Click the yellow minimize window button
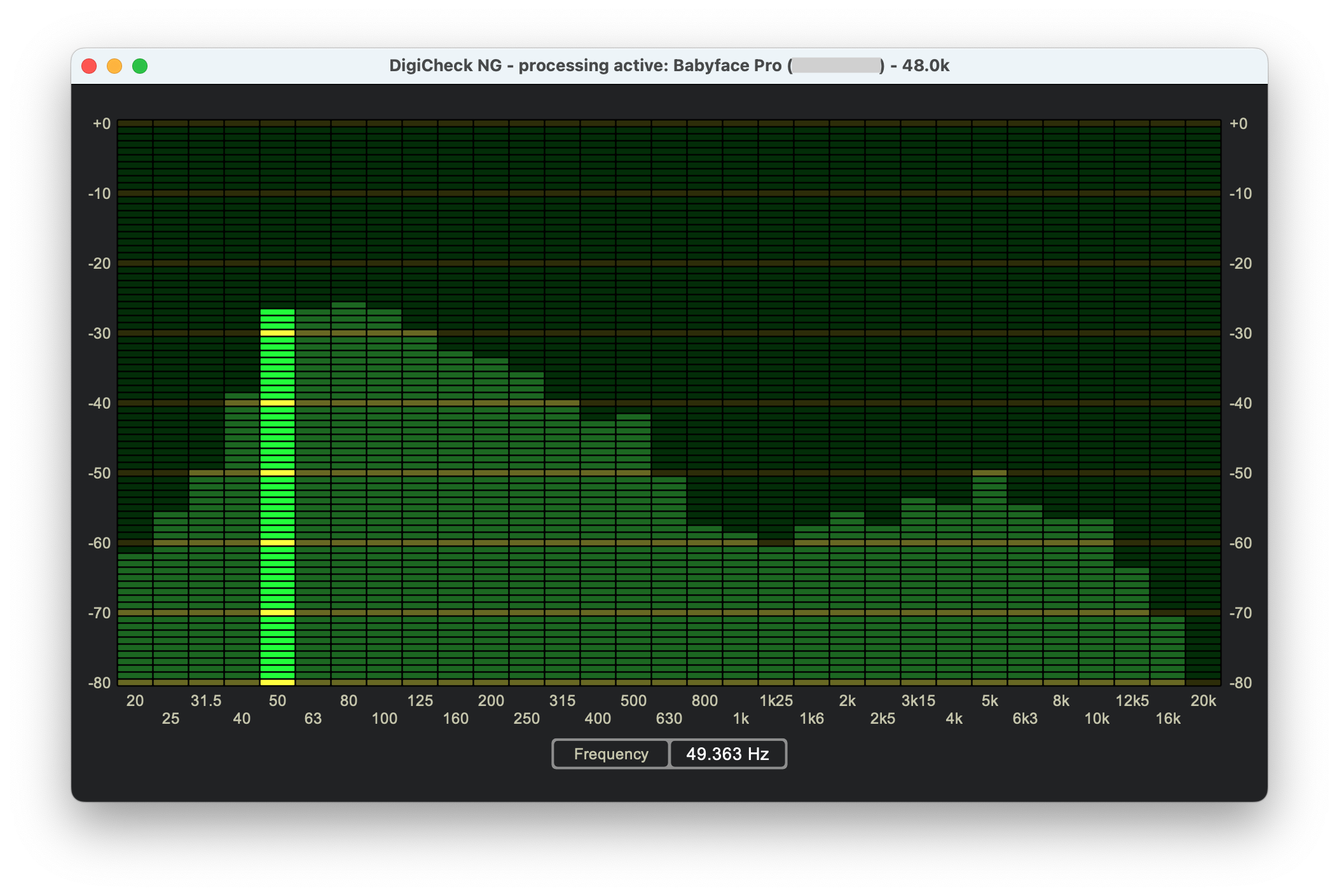Image resolution: width=1339 pixels, height=896 pixels. (114, 66)
